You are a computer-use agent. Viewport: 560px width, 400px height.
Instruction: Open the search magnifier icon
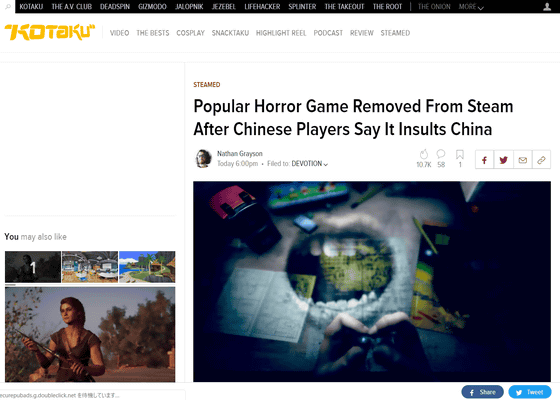pyautogui.click(x=8, y=6)
